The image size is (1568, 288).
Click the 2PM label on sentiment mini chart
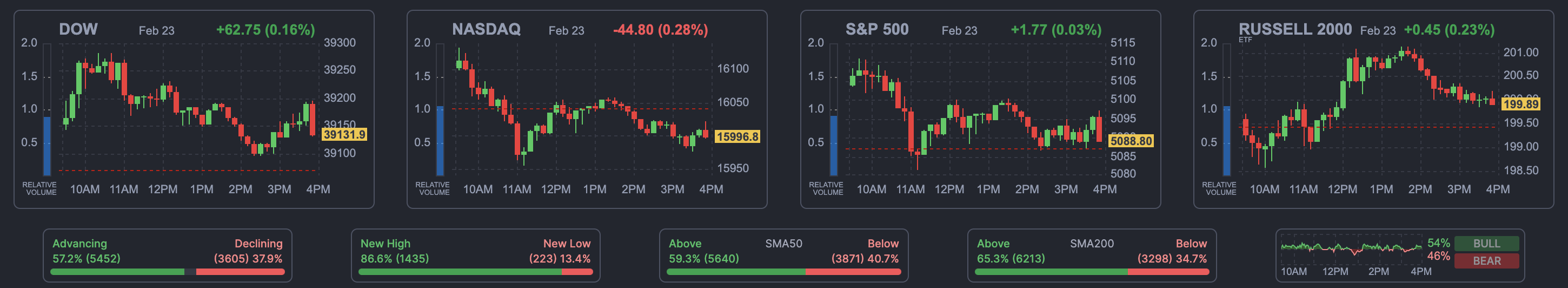1379,272
